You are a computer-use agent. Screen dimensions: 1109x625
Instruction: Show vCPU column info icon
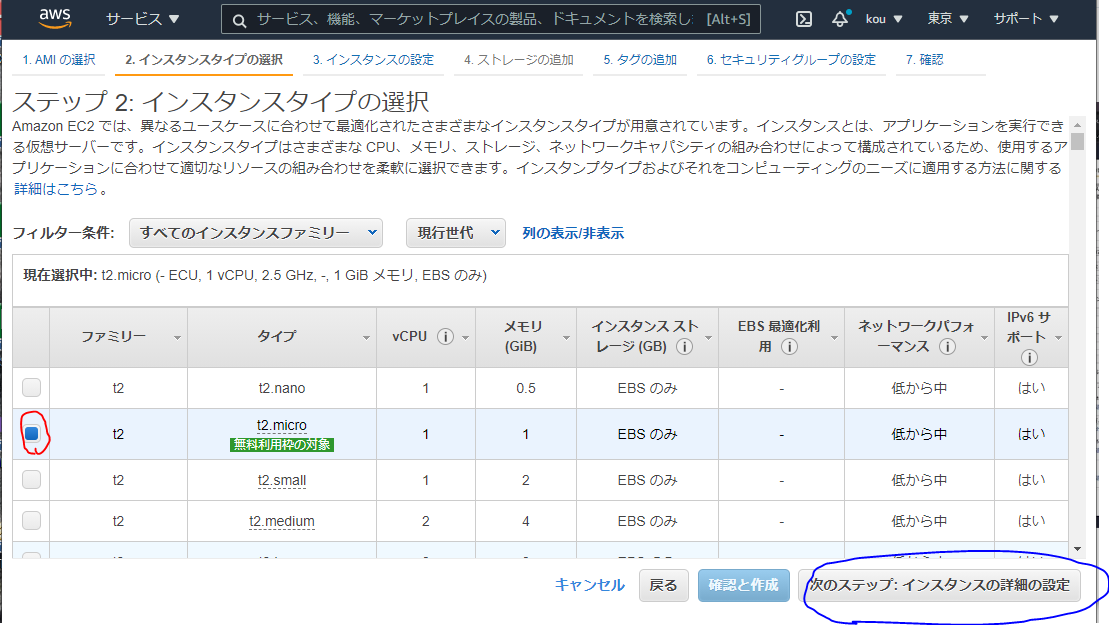[x=445, y=337]
